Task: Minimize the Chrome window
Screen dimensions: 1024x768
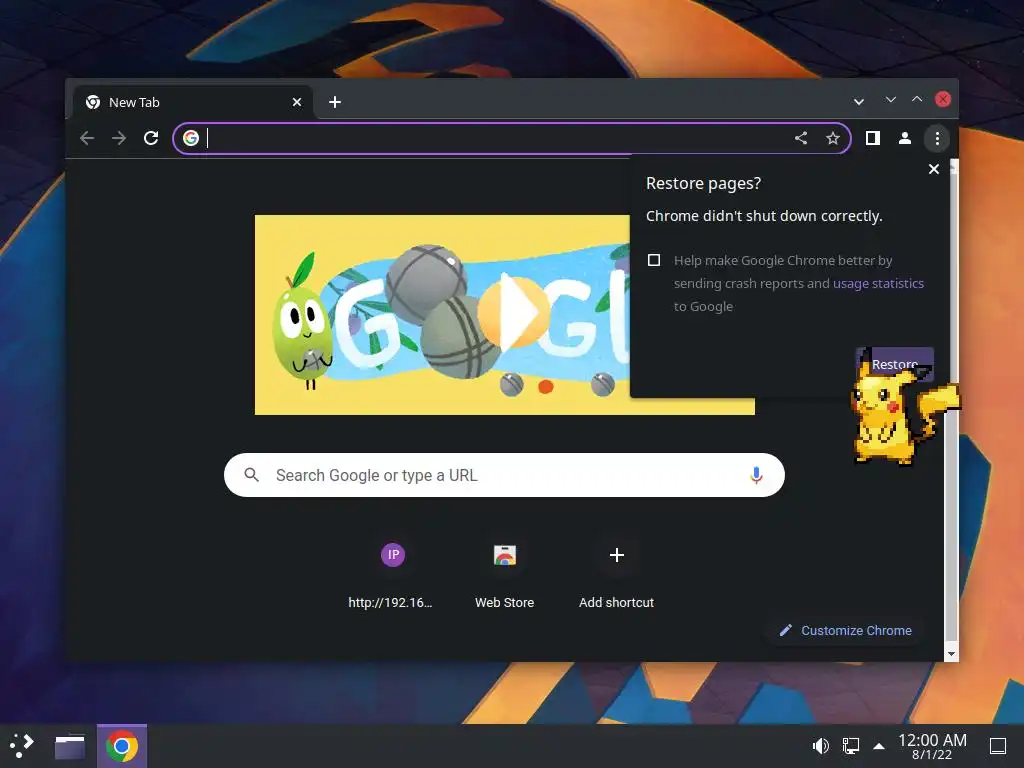Action: [891, 99]
